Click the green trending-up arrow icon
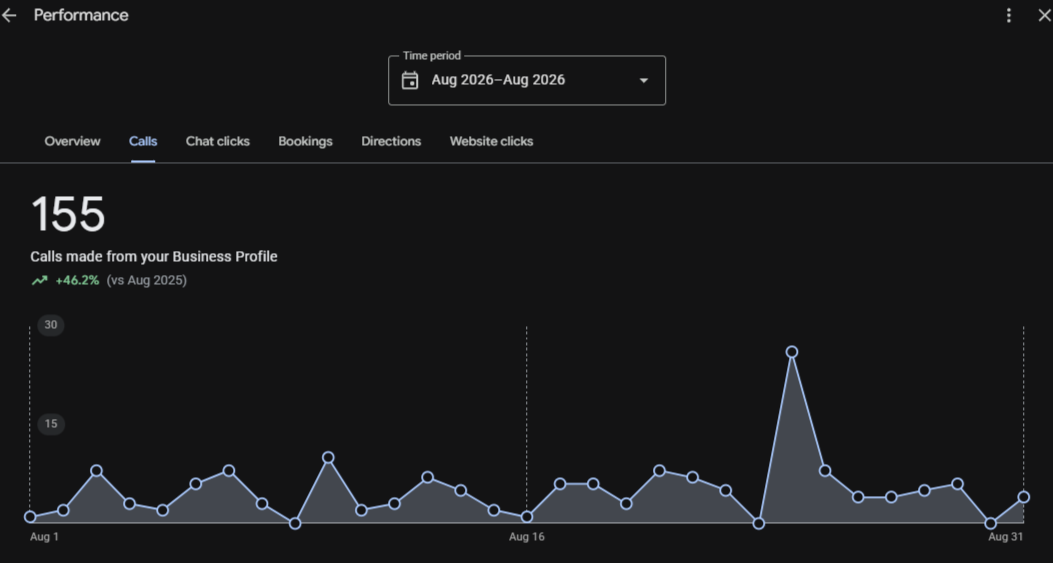Viewport: 1053px width, 563px height. pos(40,280)
